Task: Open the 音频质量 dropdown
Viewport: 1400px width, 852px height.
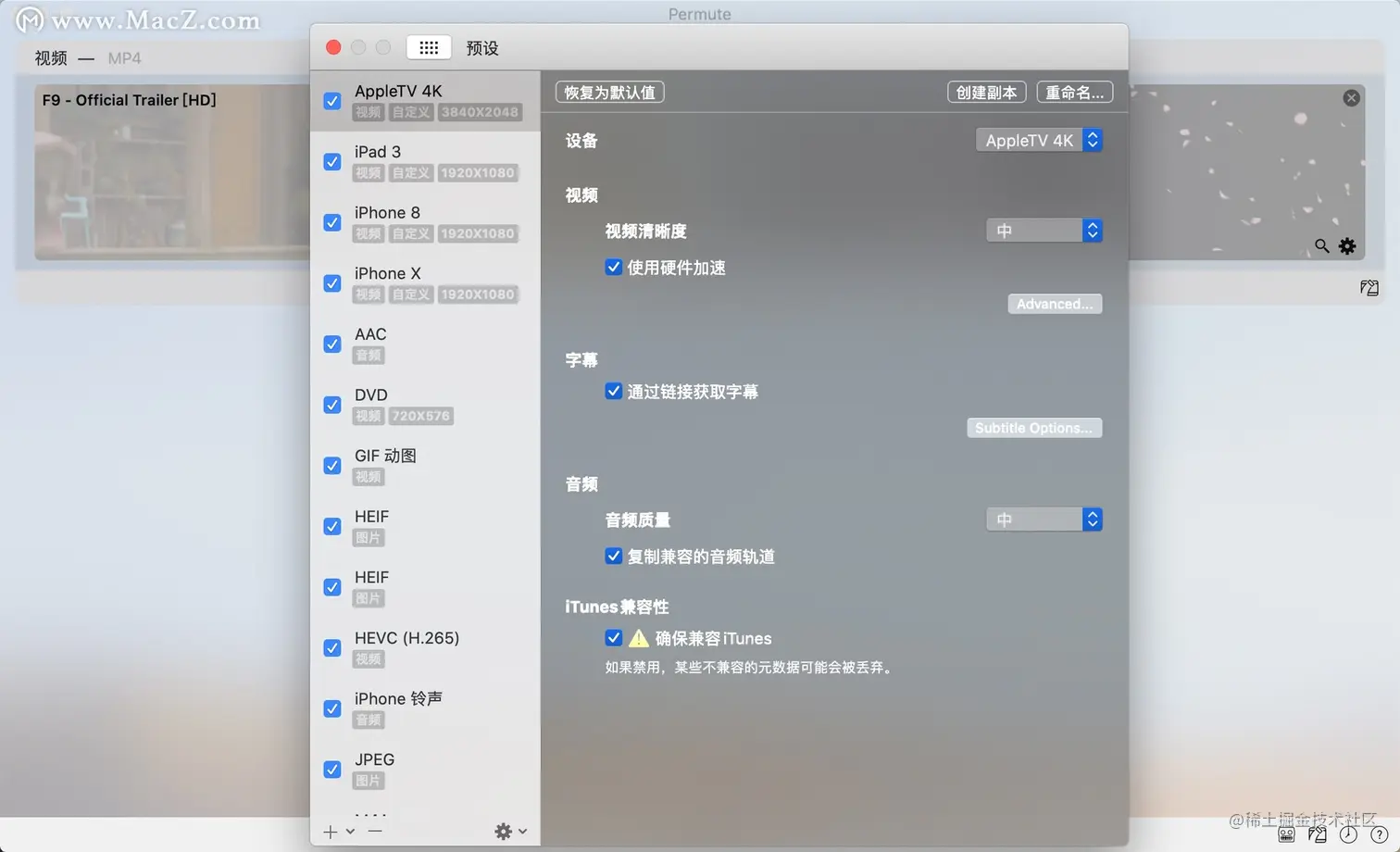Action: (x=1044, y=520)
